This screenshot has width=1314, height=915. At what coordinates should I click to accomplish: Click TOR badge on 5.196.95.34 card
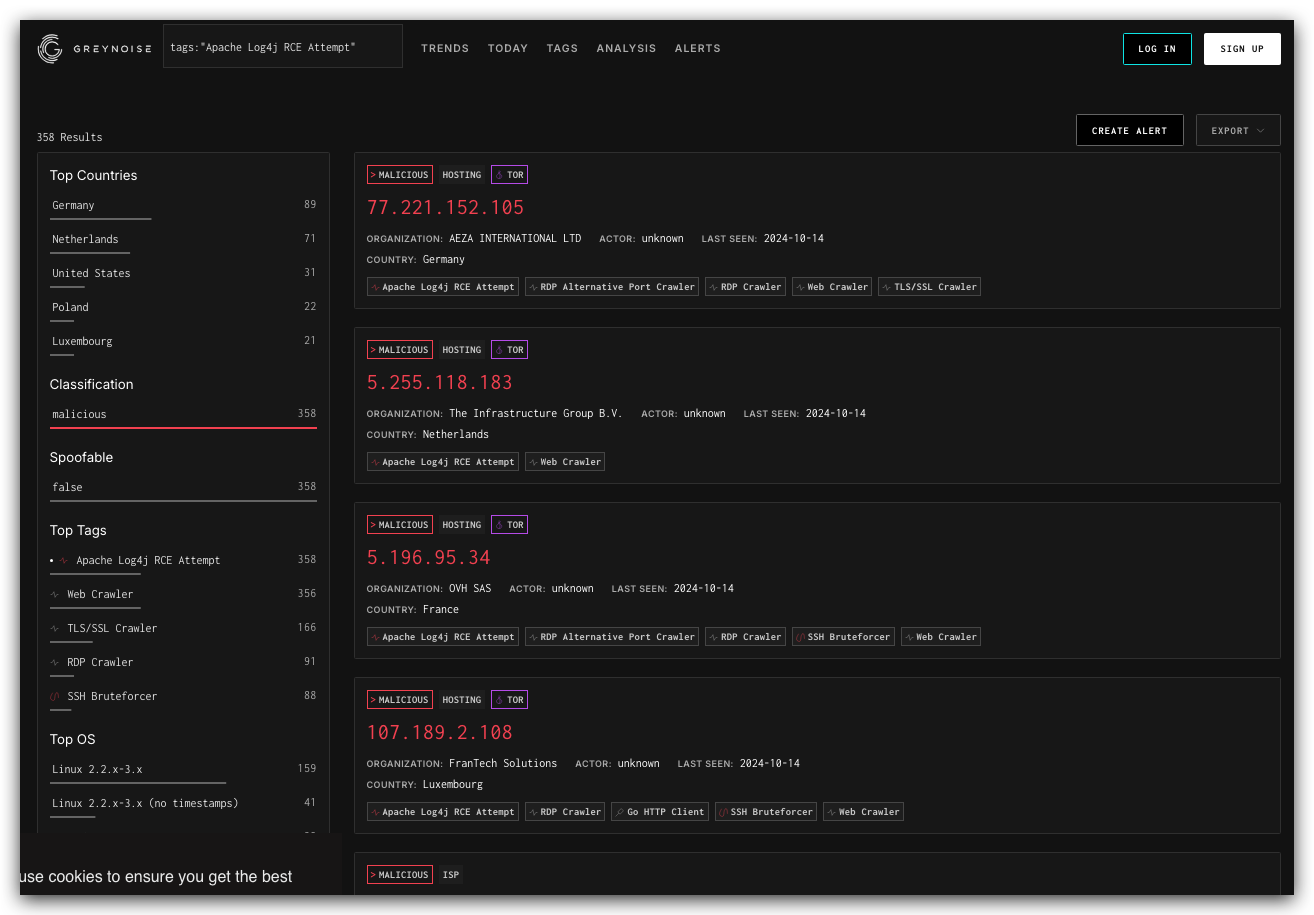[509, 525]
